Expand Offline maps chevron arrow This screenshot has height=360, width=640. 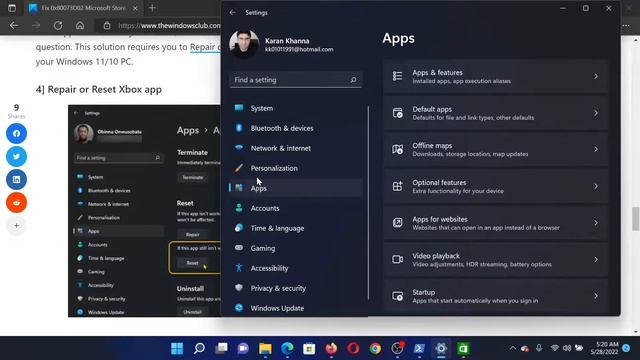[x=596, y=149]
